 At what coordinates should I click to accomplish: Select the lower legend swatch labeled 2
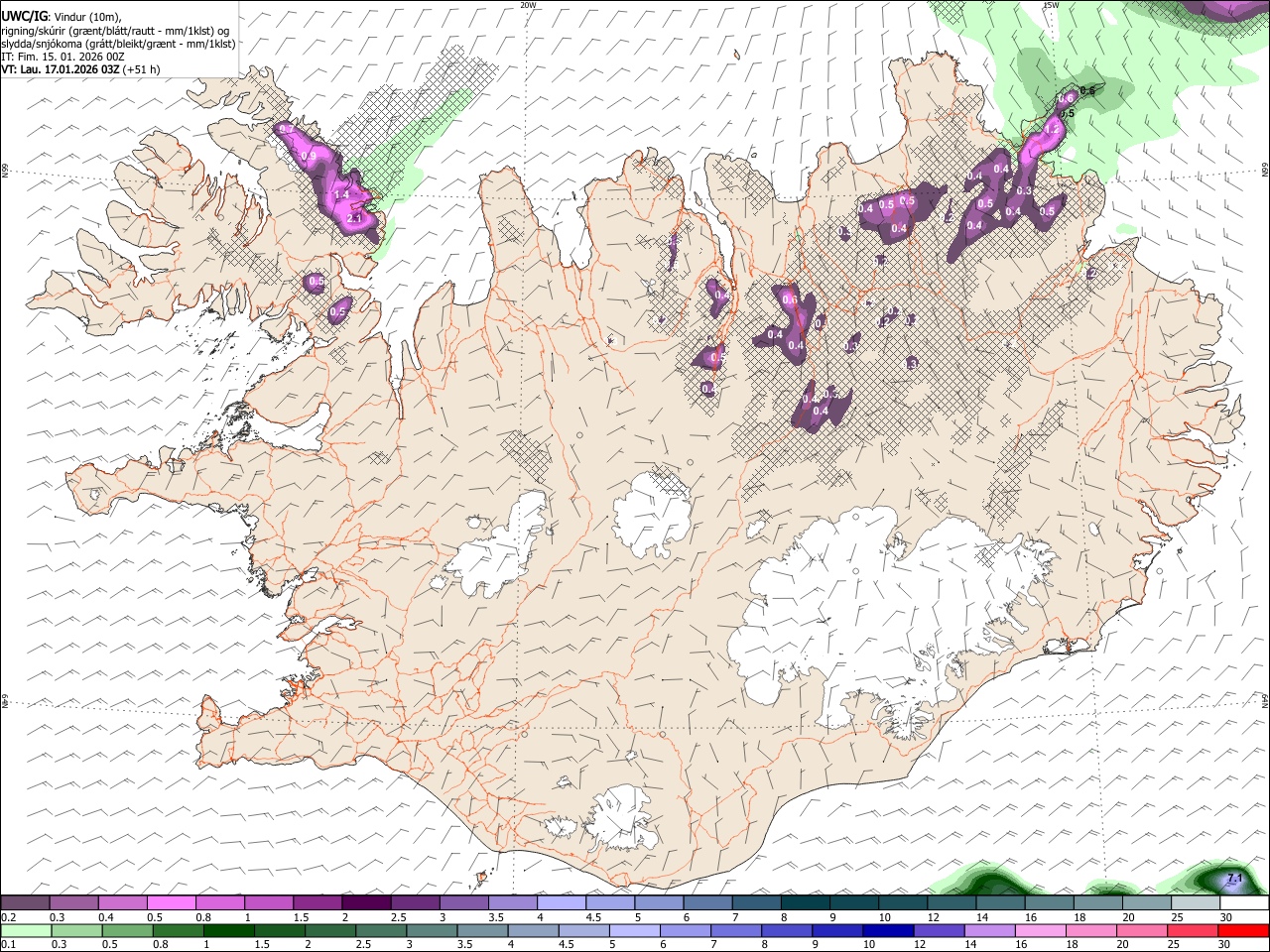point(329,930)
